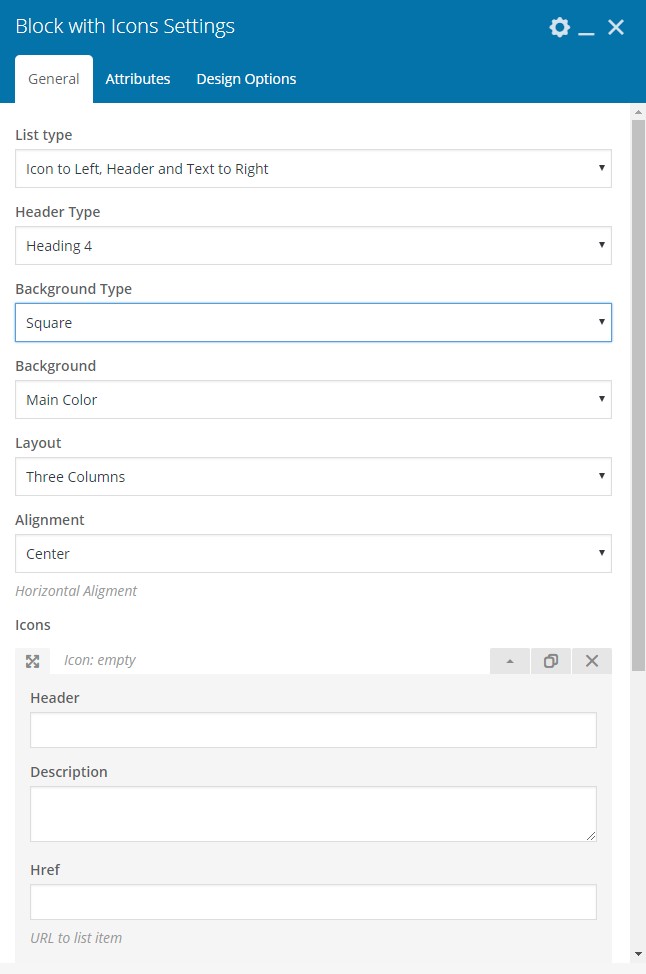
Task: Minimize the Block with Icons panel
Action: point(586,27)
